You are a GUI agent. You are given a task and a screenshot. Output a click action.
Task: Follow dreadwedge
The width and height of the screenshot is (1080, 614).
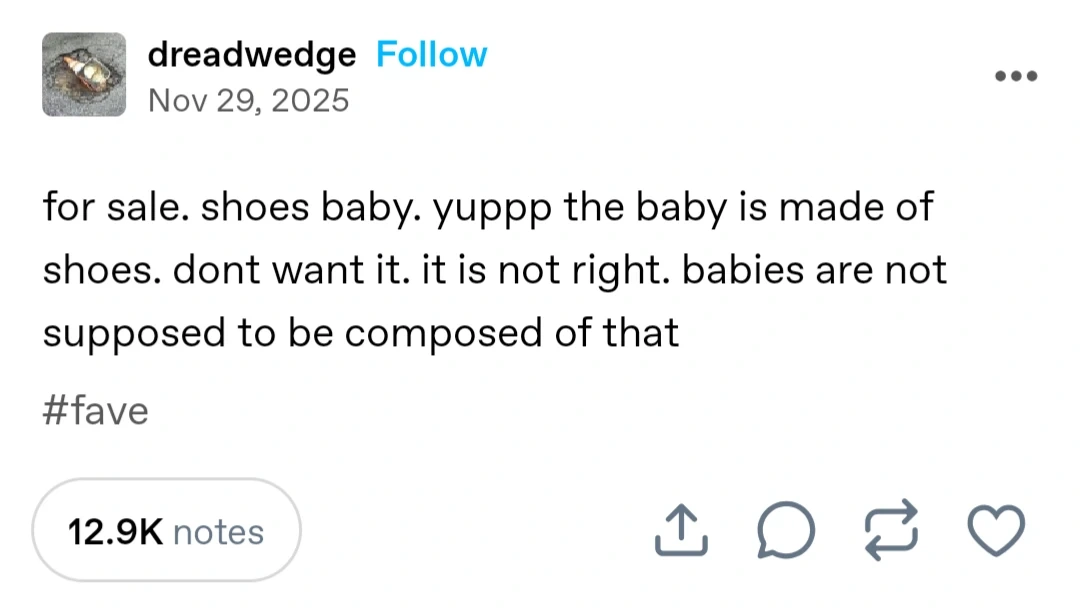coord(431,55)
